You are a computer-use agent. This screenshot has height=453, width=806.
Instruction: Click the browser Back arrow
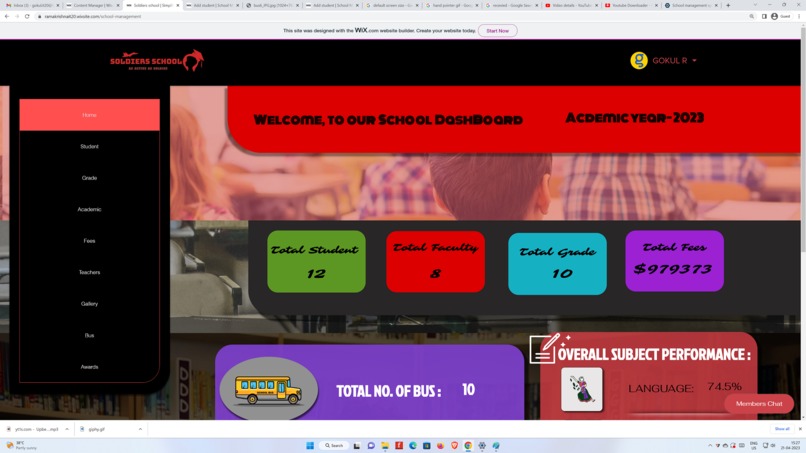pos(7,16)
